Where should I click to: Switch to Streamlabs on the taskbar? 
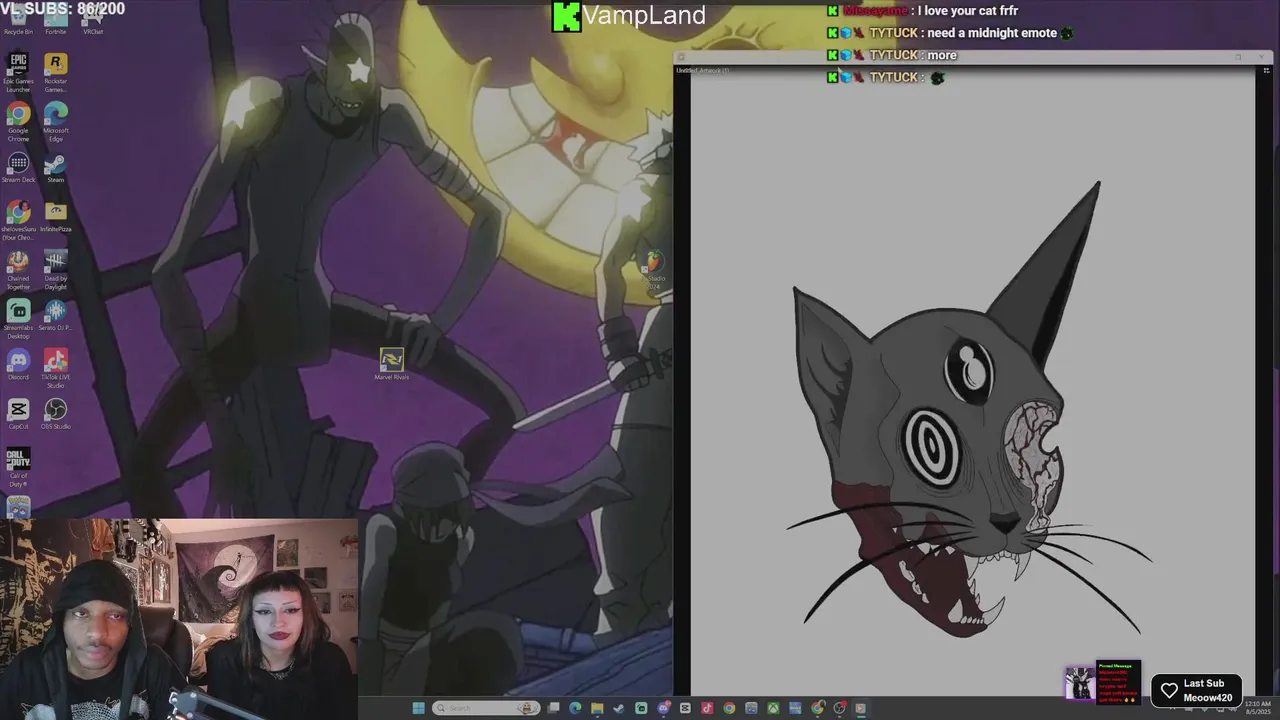641,708
